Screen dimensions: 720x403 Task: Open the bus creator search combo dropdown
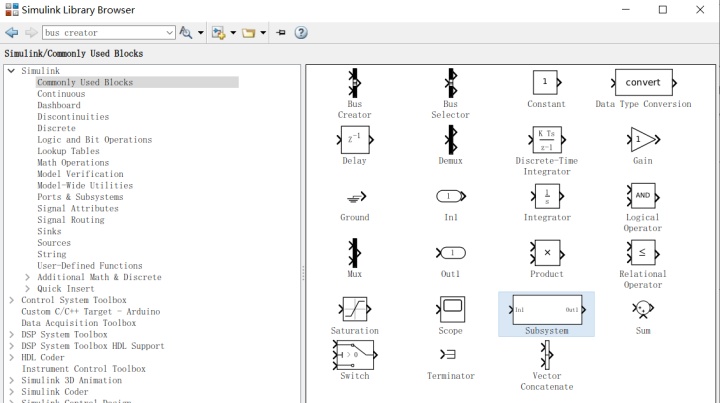pyautogui.click(x=169, y=33)
